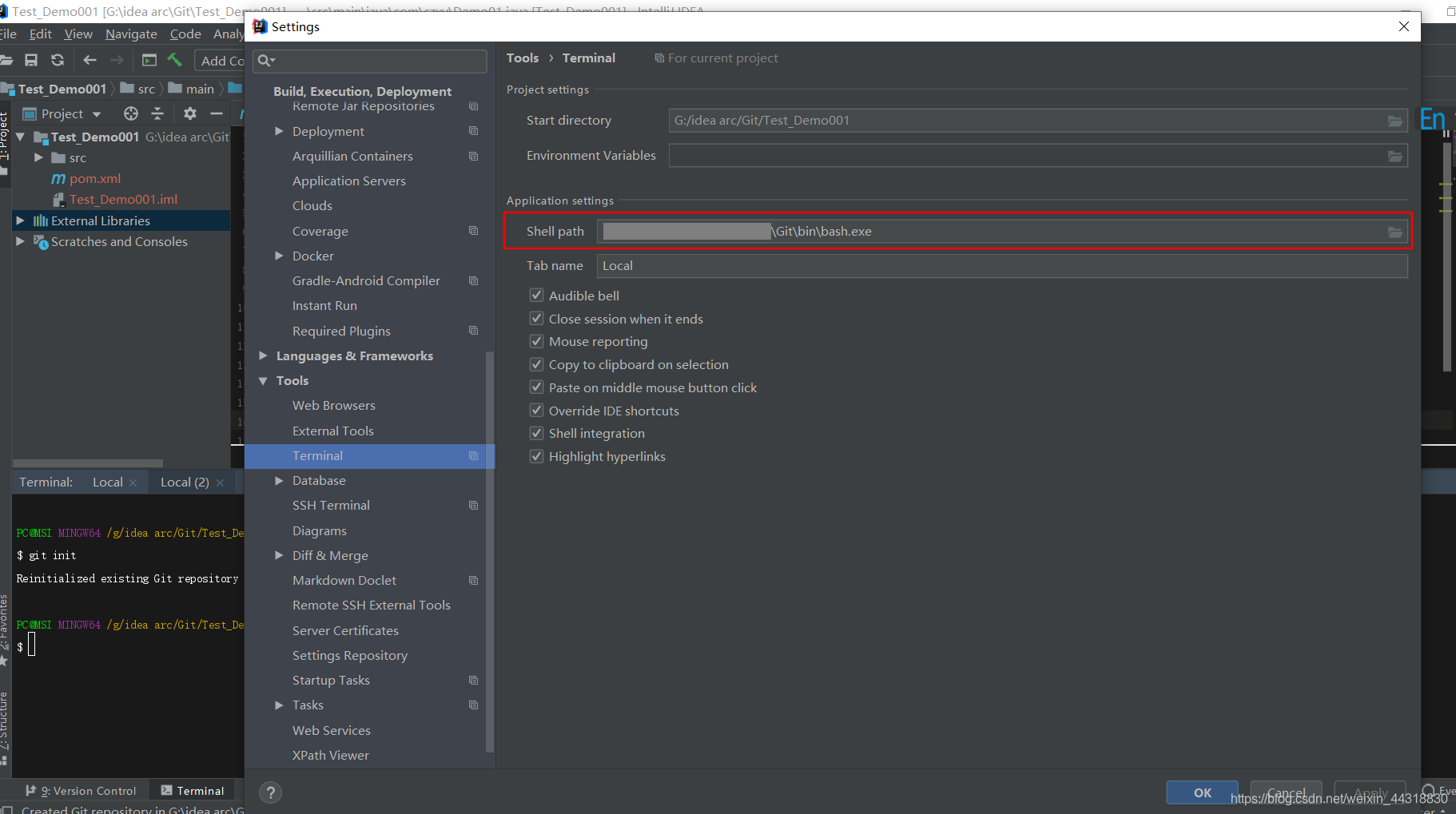Image resolution: width=1456 pixels, height=814 pixels.
Task: Expand the Diff & Merge node
Action: coord(279,555)
